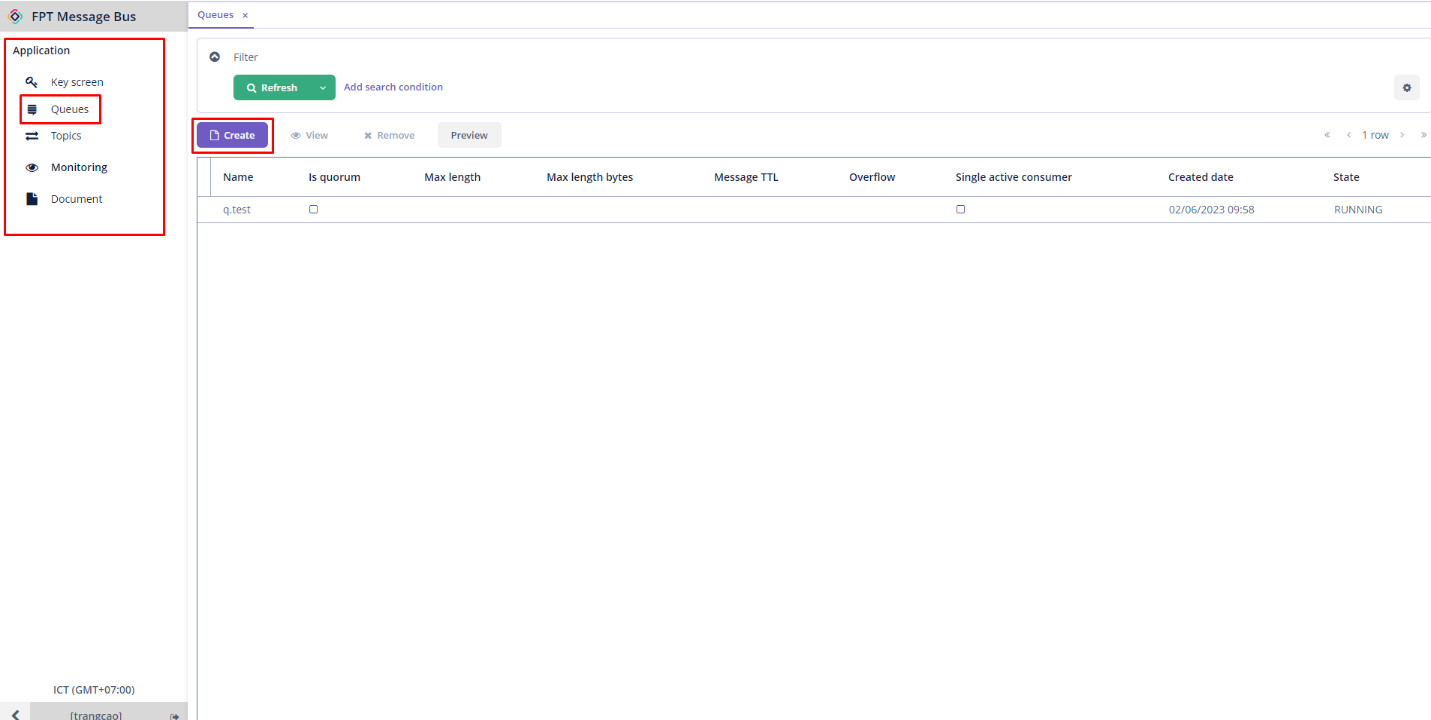Go to previous page arrow

click(x=1349, y=135)
